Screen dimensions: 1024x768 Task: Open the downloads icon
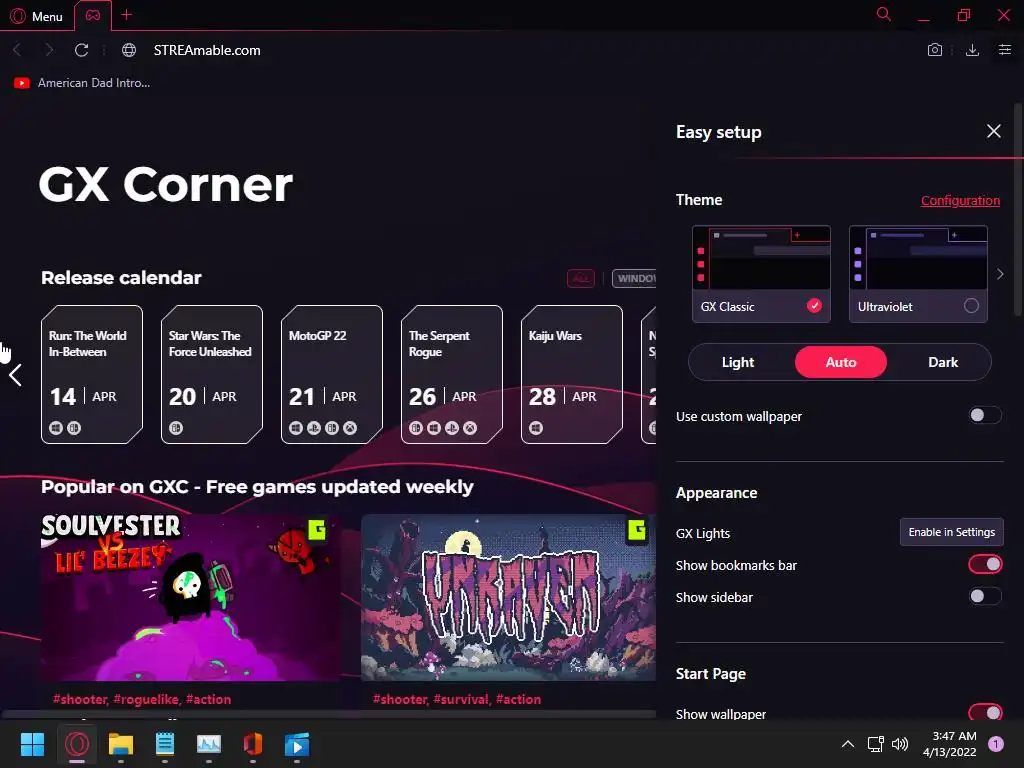click(x=972, y=50)
